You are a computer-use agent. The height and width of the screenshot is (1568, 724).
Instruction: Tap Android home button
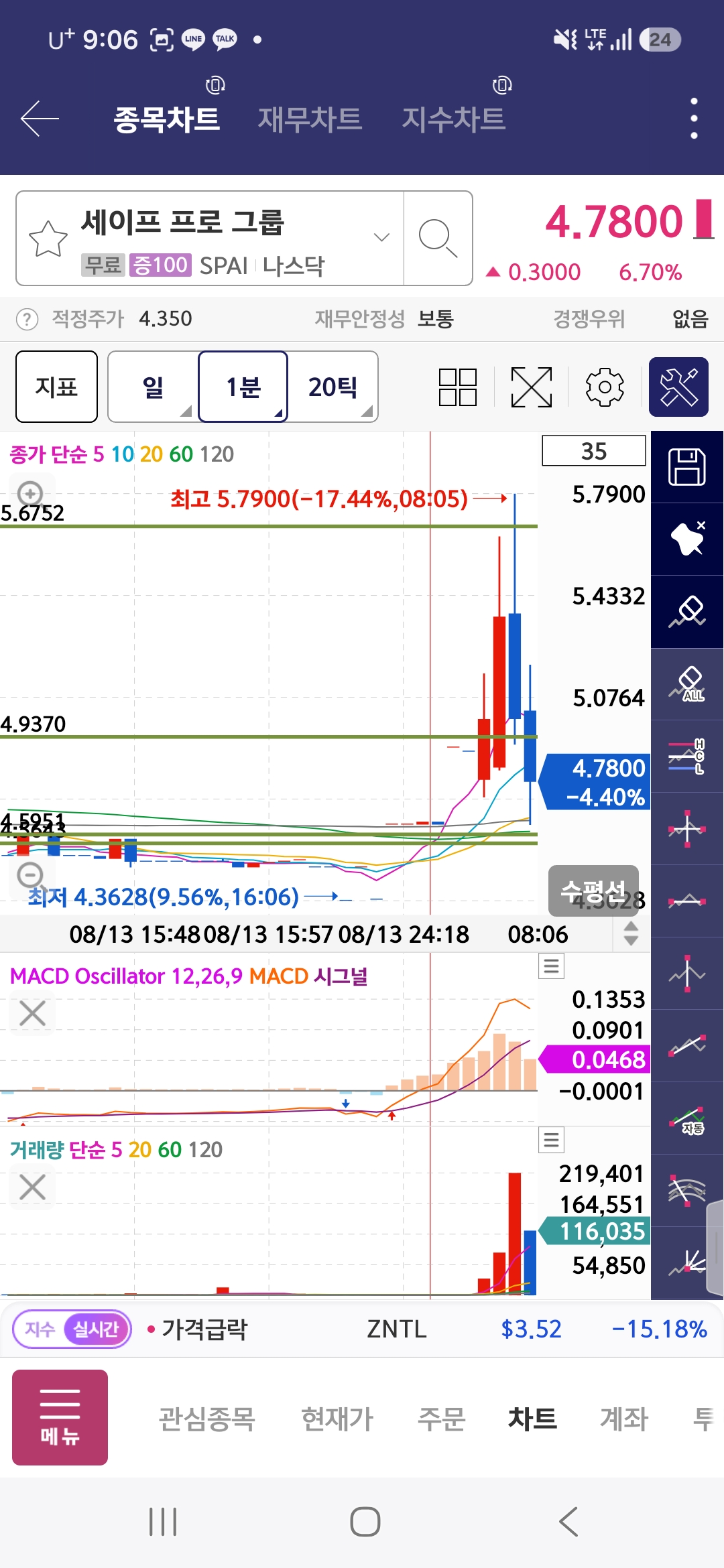click(365, 1521)
